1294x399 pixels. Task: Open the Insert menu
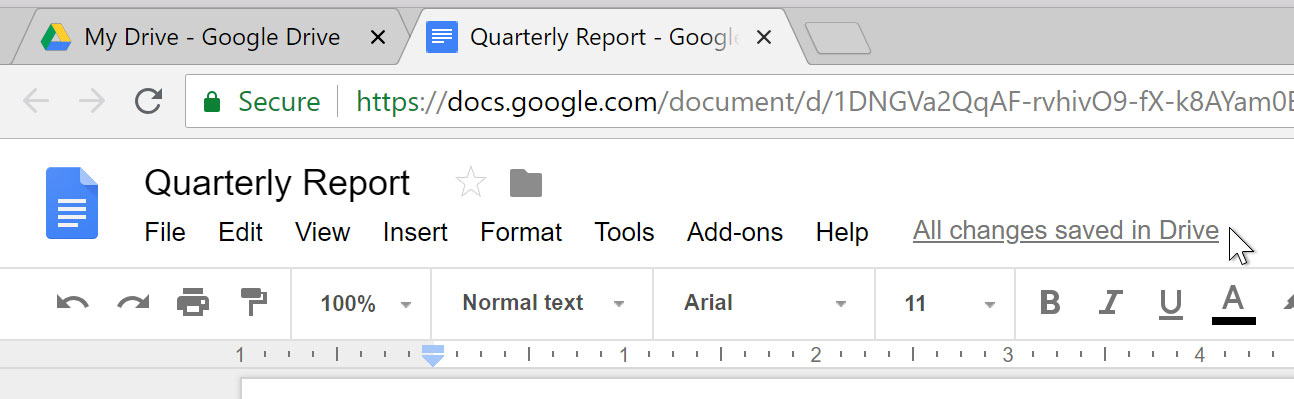(x=415, y=232)
